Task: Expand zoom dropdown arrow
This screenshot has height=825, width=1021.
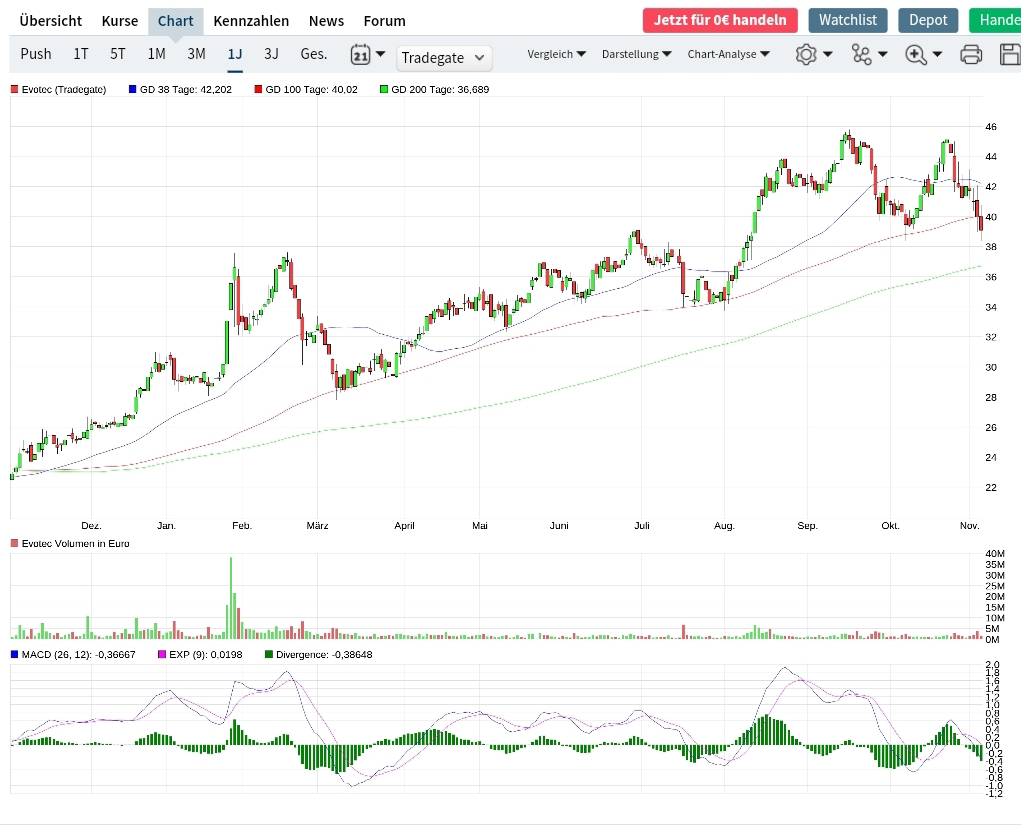Action: tap(938, 54)
